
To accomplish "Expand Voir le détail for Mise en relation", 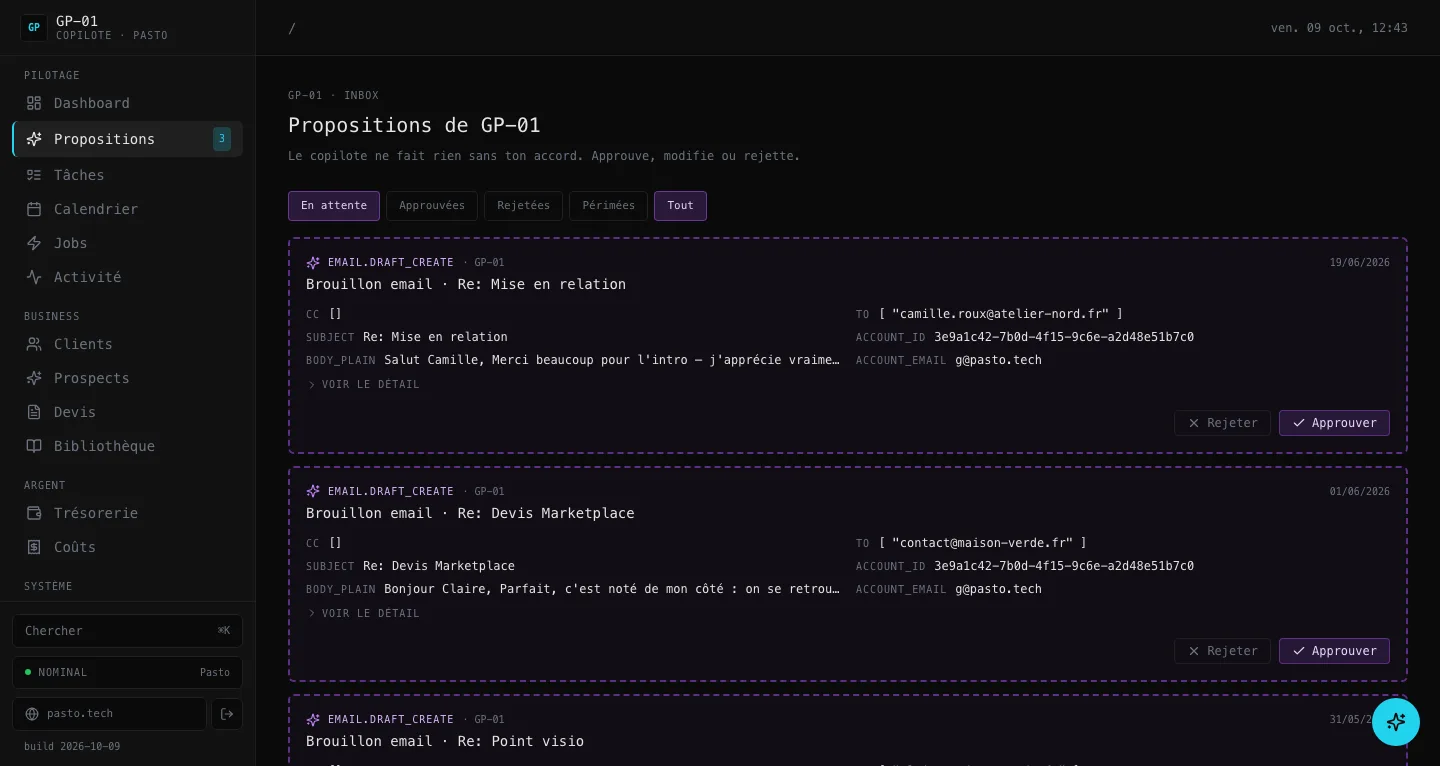I will [x=364, y=384].
